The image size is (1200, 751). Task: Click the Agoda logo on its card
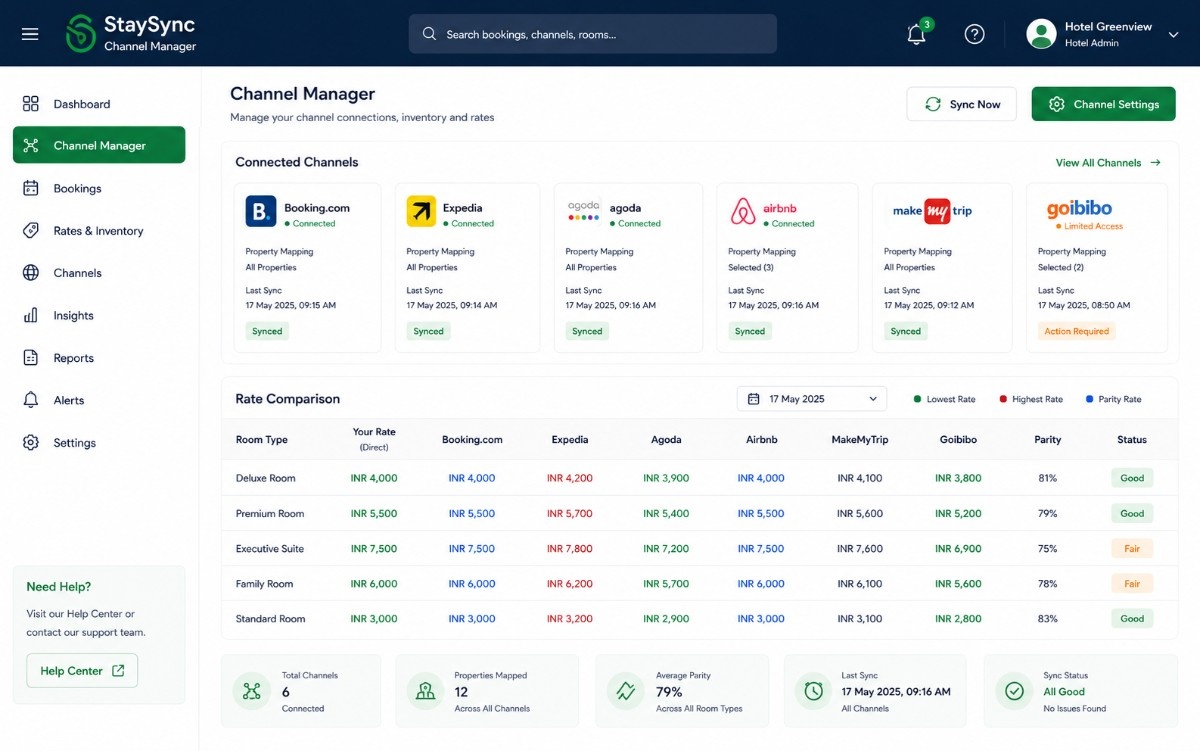[584, 211]
